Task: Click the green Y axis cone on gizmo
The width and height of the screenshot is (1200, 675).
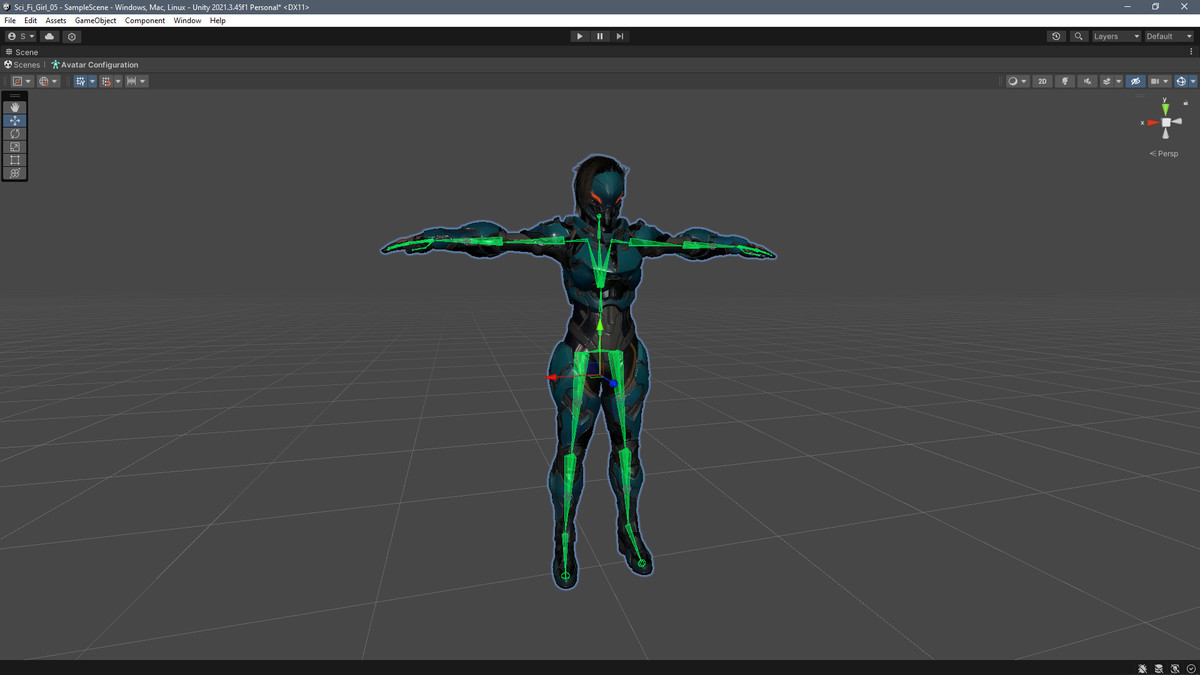Action: point(1165,108)
